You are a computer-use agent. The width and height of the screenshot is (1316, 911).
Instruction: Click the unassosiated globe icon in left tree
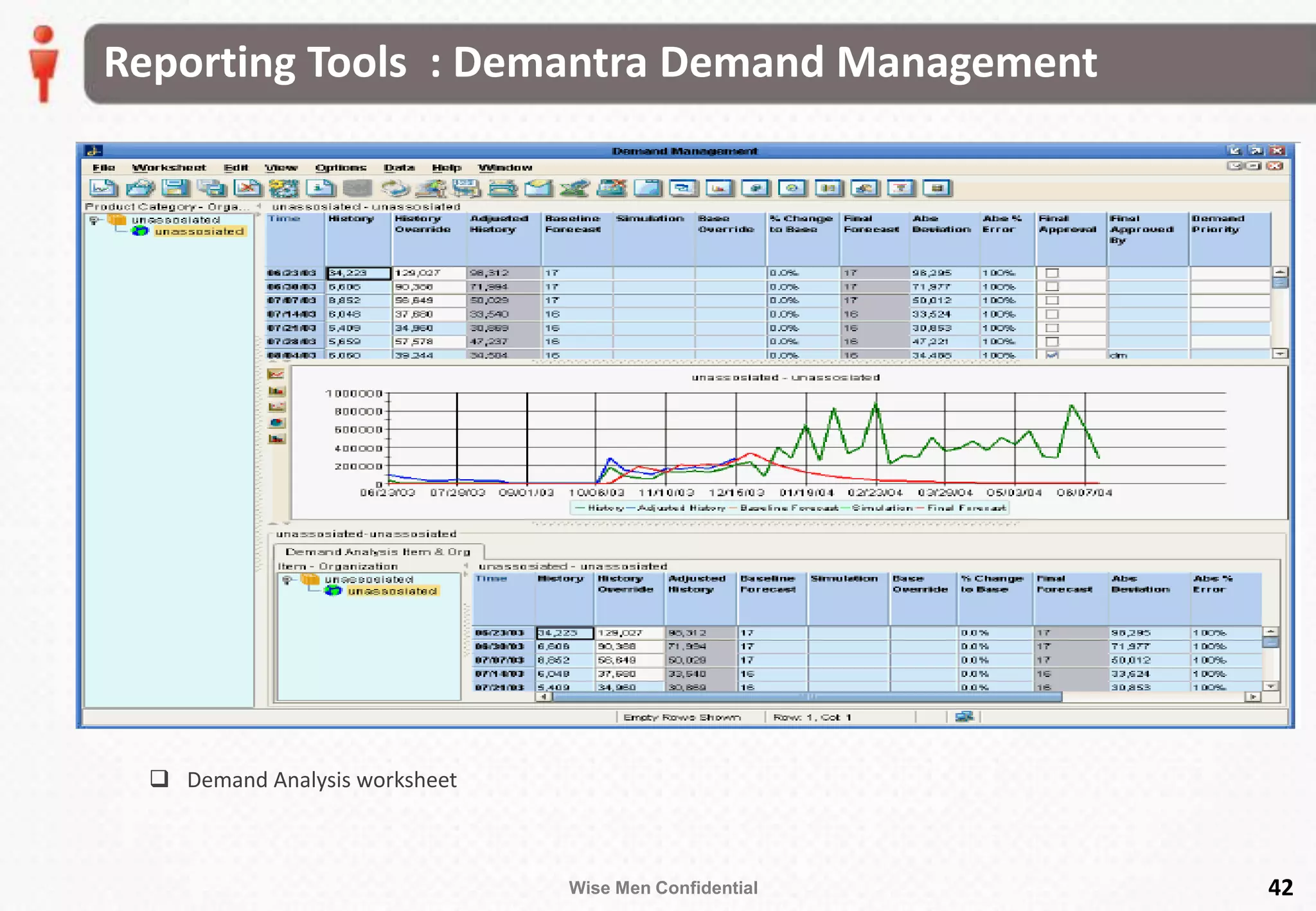tap(140, 231)
